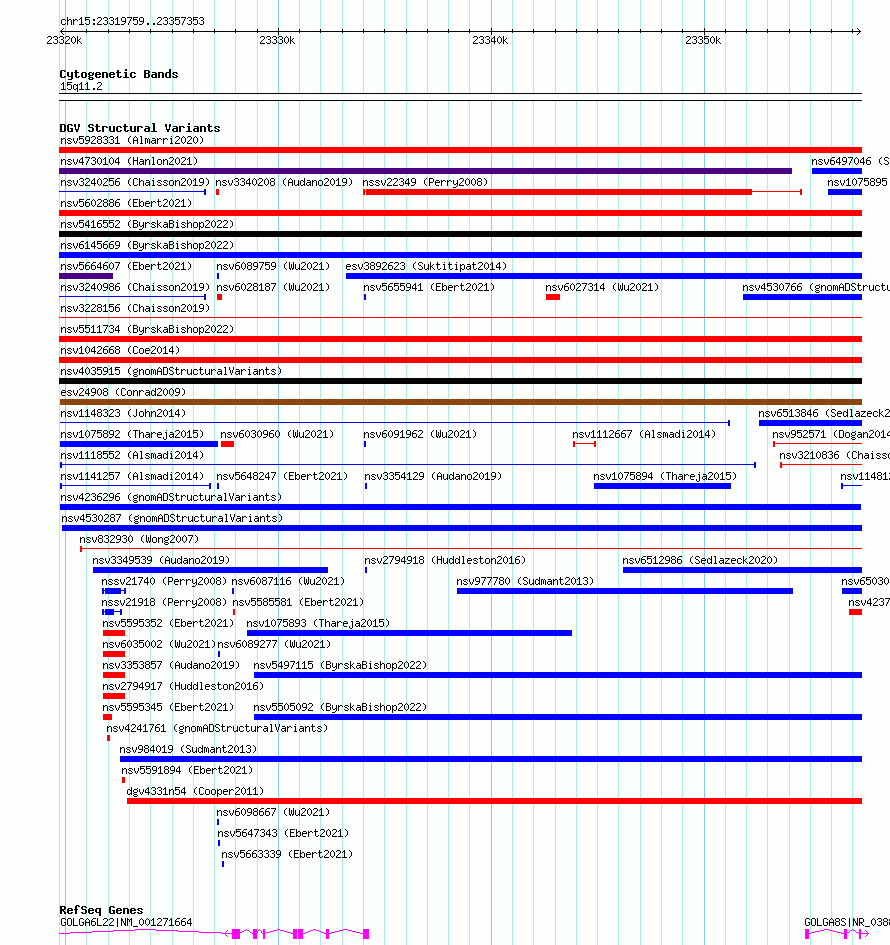Click the 23340k ruler tick label

tap(490, 40)
